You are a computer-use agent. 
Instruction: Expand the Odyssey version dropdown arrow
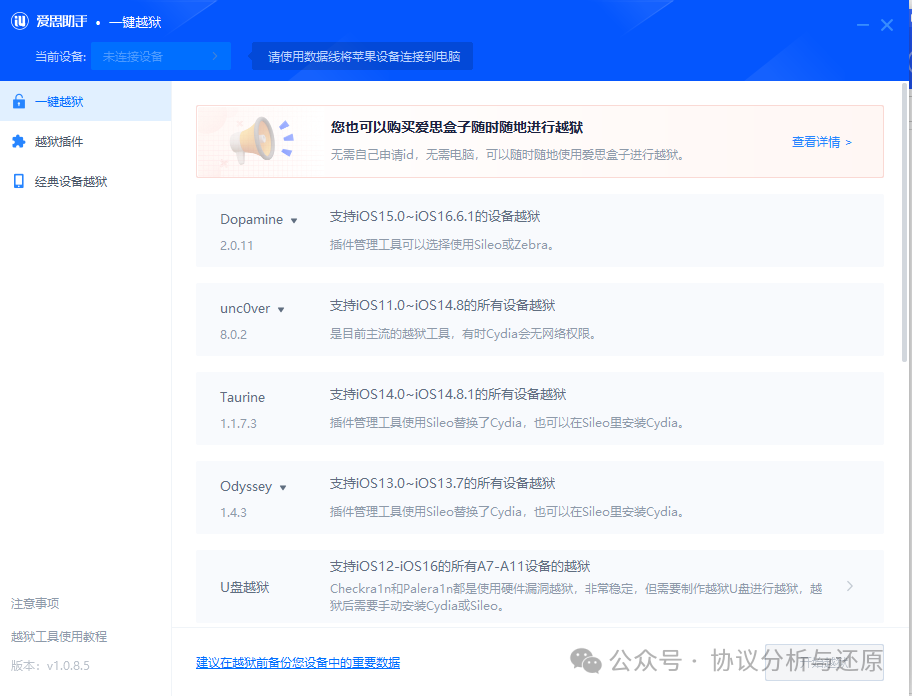coord(283,487)
